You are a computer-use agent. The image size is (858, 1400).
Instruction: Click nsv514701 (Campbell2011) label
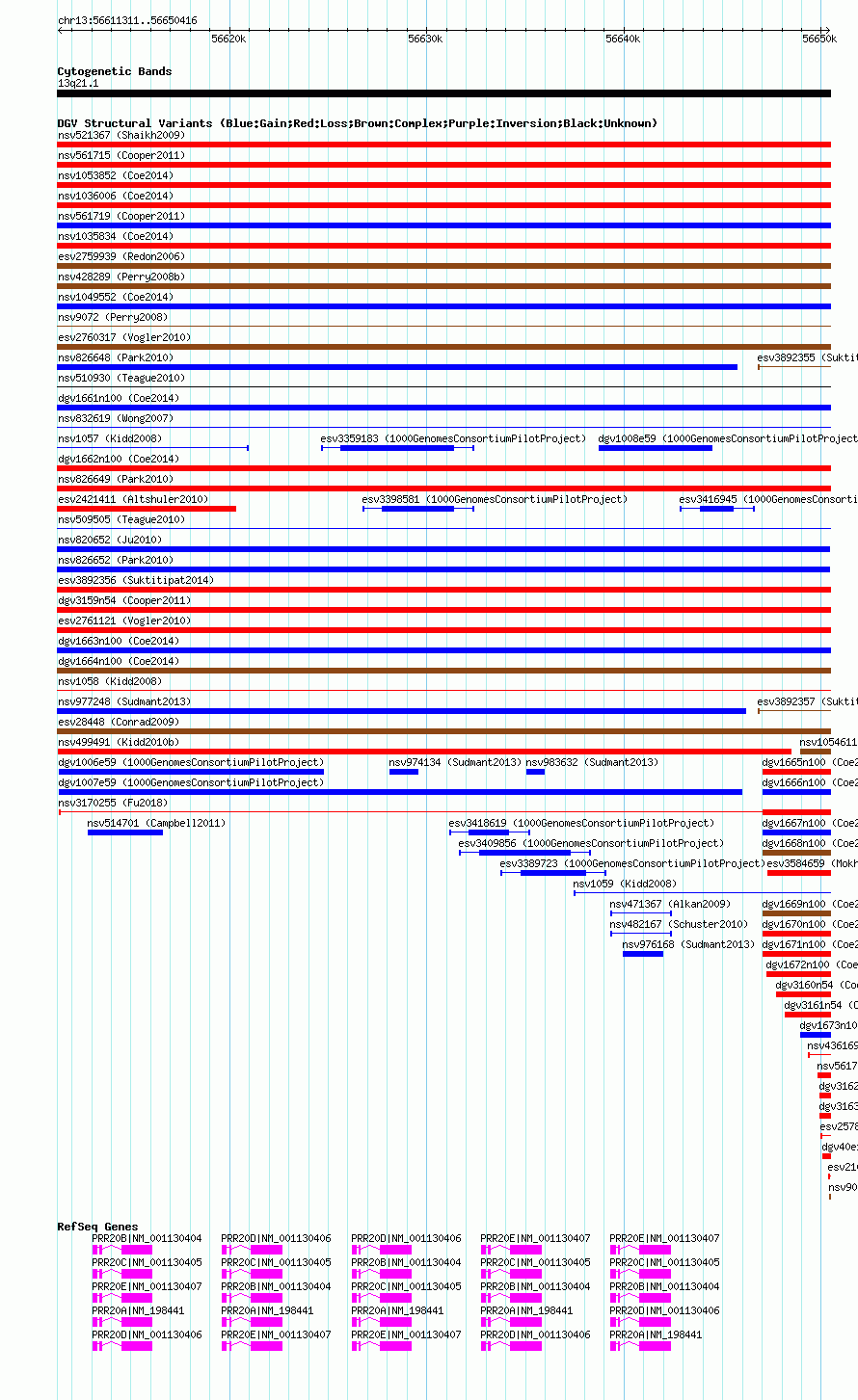(x=157, y=823)
